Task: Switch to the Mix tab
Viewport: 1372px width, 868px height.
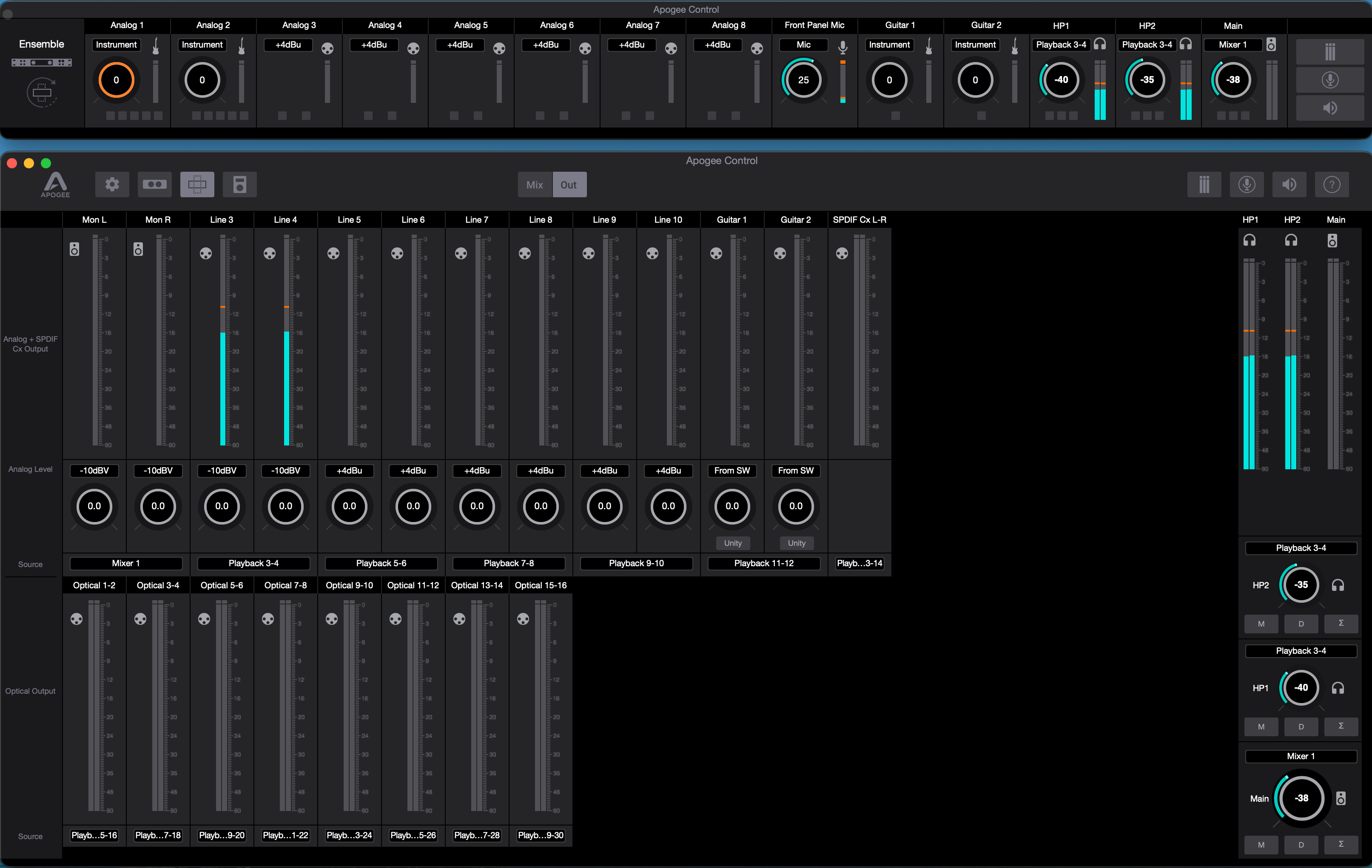Action: [x=535, y=184]
